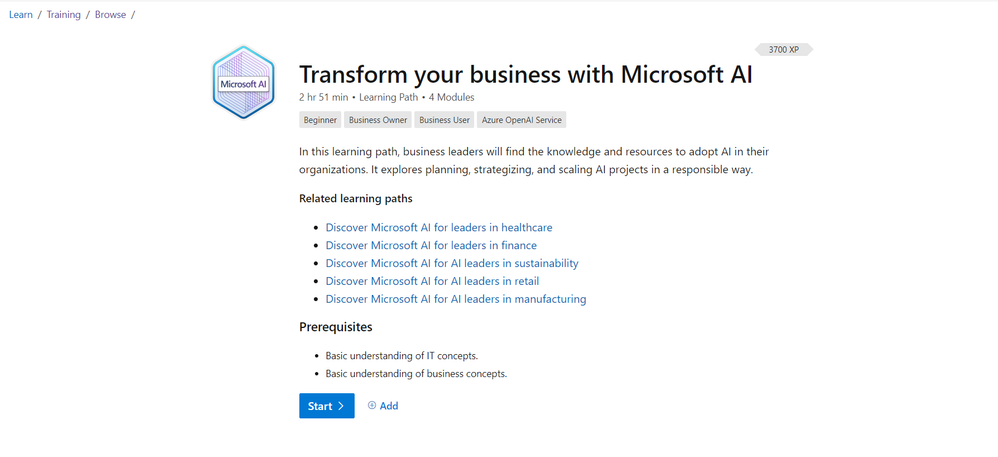The width and height of the screenshot is (998, 457).
Task: Click the Azure OpenAI Service tag
Action: (x=522, y=120)
